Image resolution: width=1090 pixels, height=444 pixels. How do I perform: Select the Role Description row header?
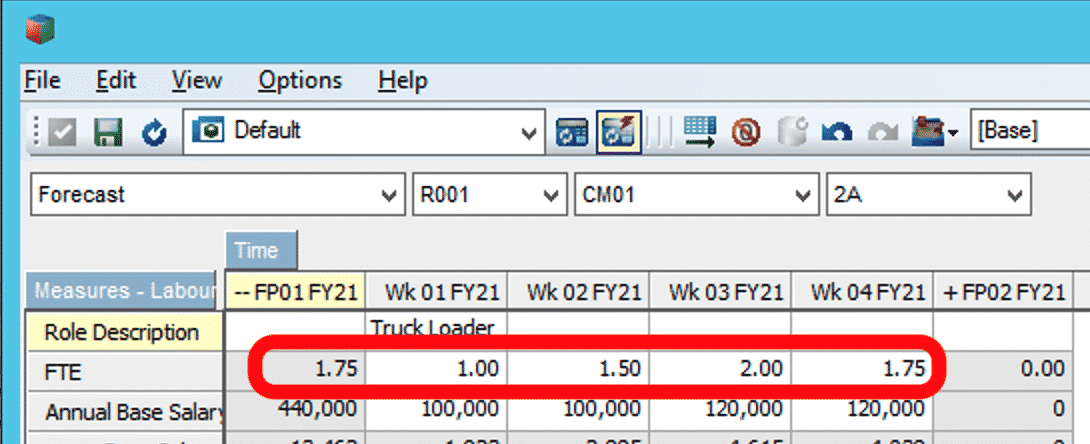[x=124, y=331]
